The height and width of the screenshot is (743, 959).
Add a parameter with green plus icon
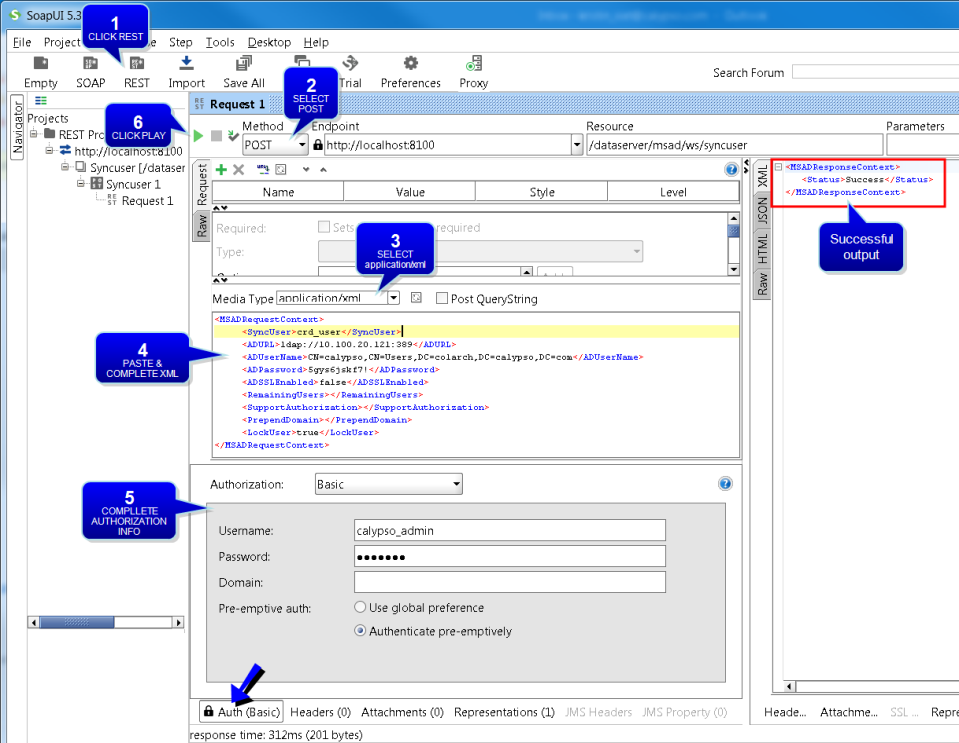tap(221, 169)
